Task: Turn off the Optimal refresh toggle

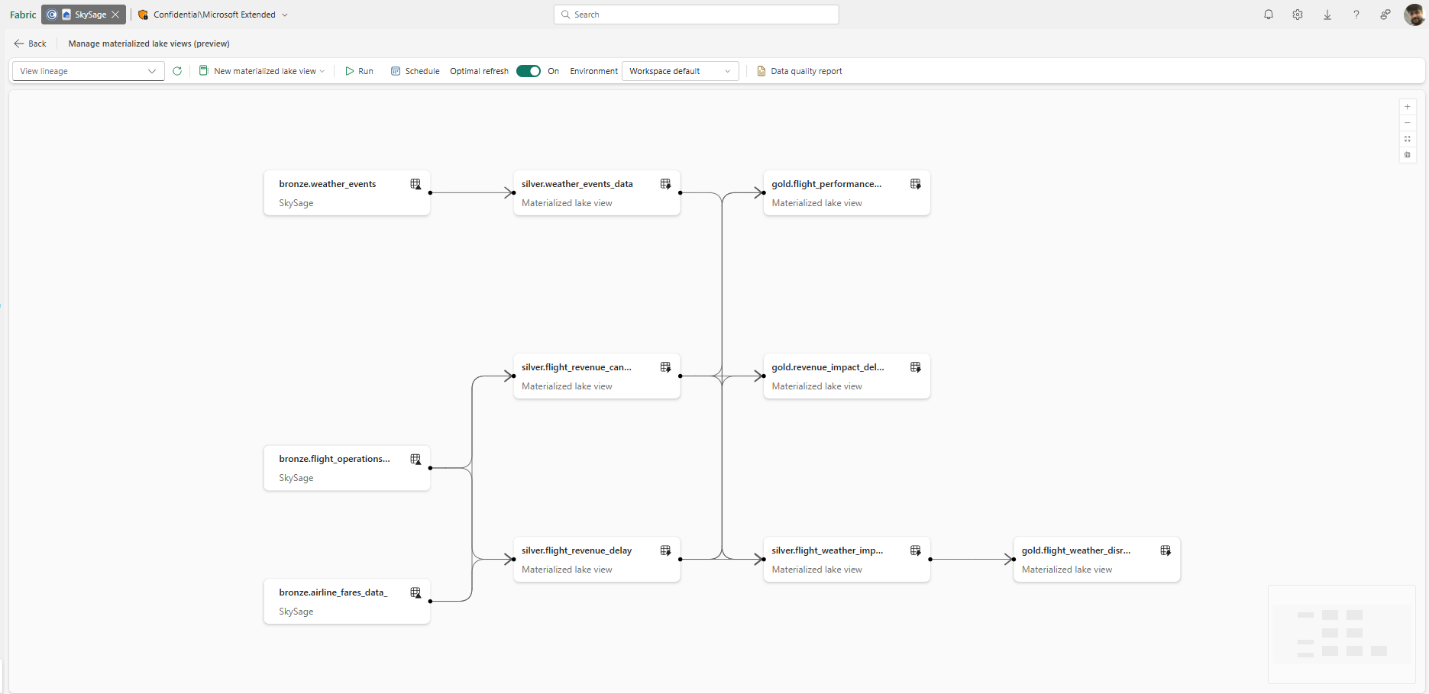Action: click(x=528, y=71)
